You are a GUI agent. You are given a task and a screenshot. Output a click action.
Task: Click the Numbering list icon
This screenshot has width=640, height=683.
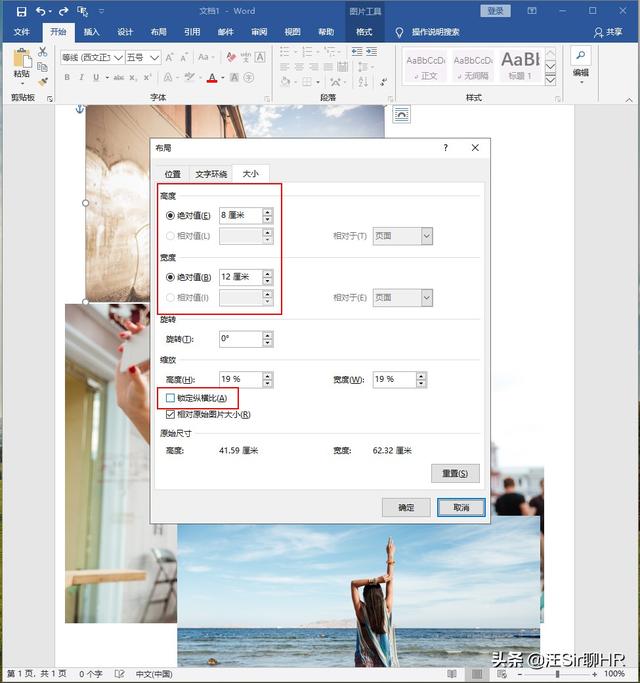307,52
